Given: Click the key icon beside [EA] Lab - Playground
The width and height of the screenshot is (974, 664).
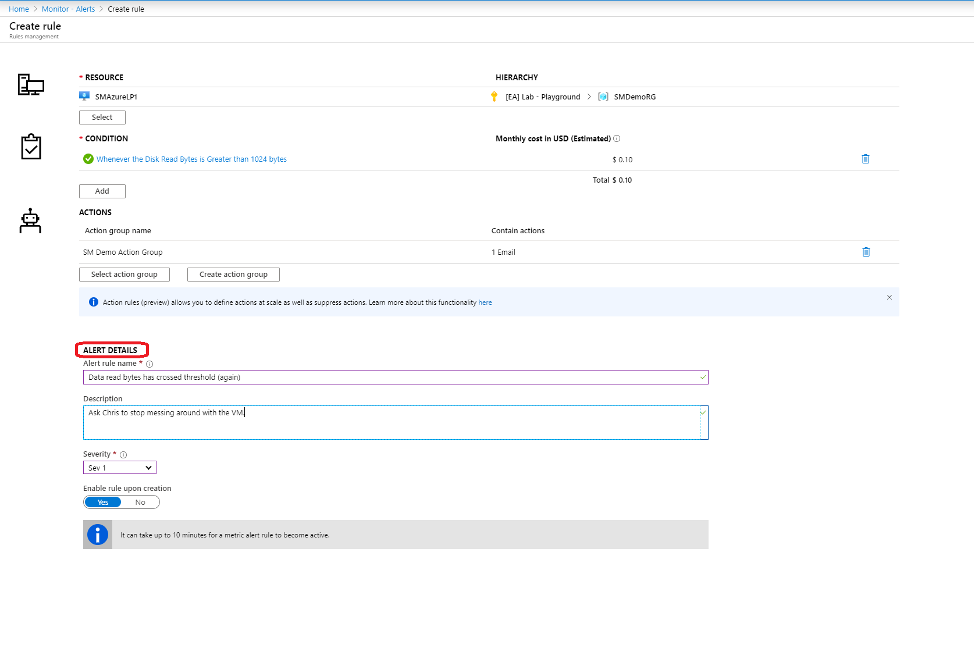Looking at the screenshot, I should [493, 96].
